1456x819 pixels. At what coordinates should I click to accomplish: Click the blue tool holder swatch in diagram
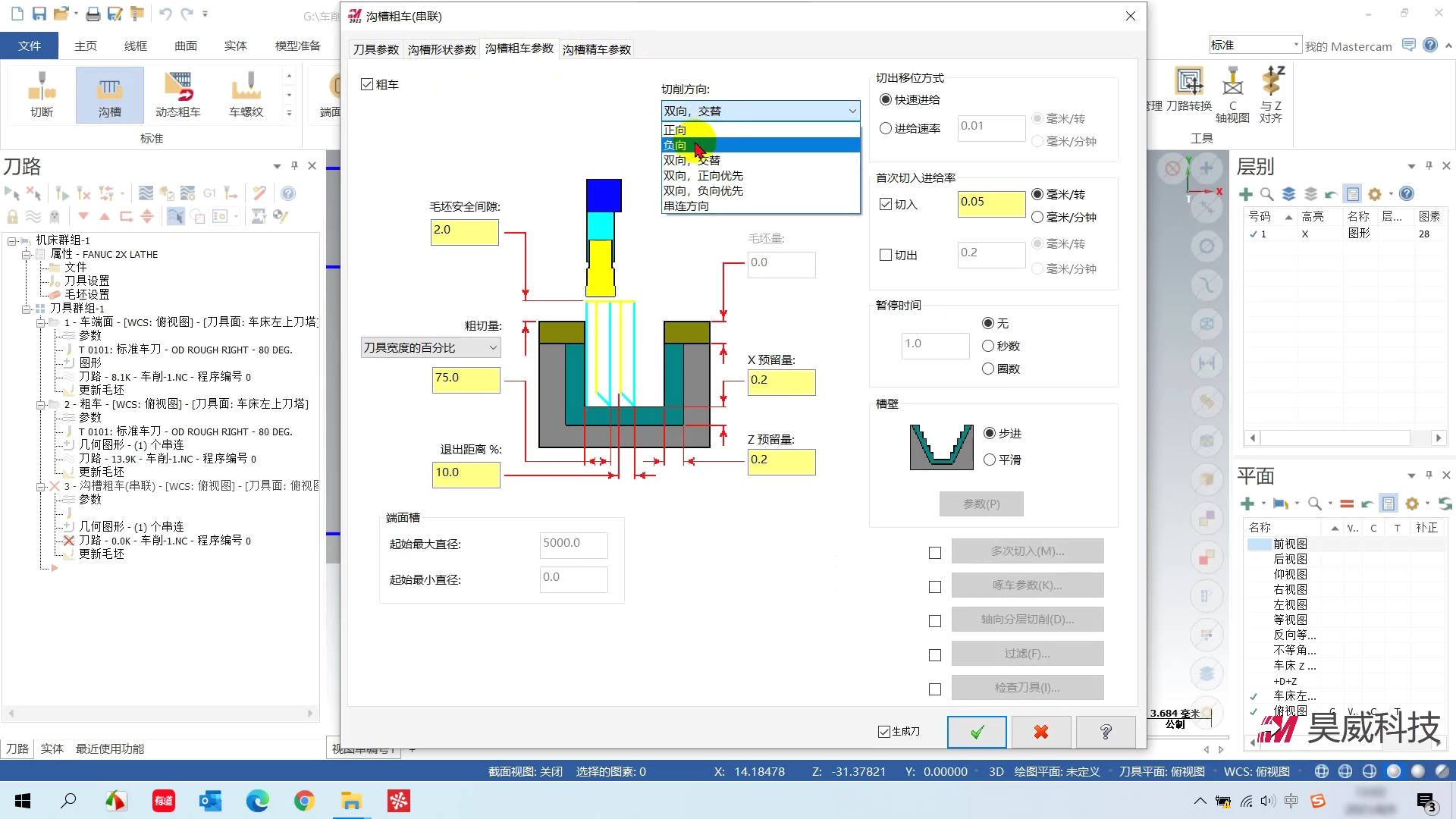point(604,195)
